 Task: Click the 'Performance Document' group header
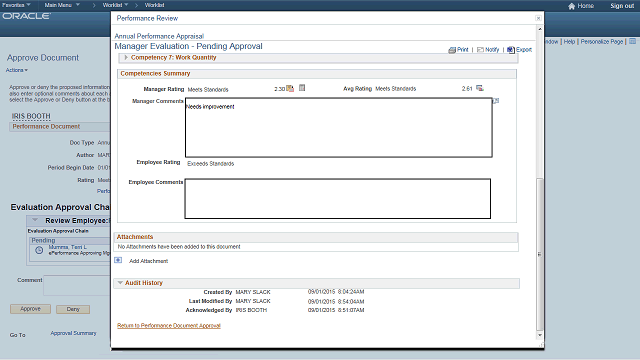pos(46,127)
